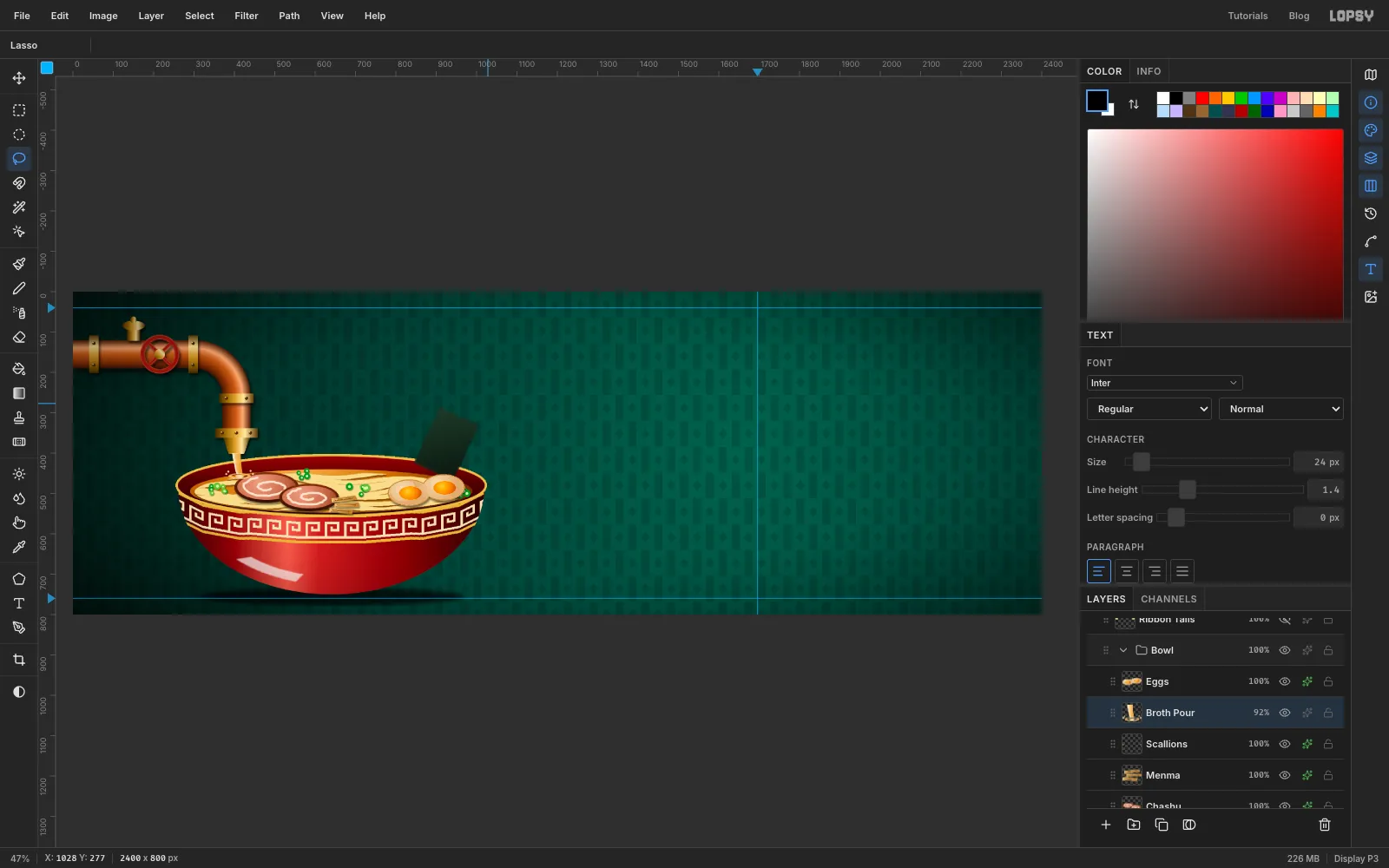Duplicate the selected layer

coord(1162,825)
